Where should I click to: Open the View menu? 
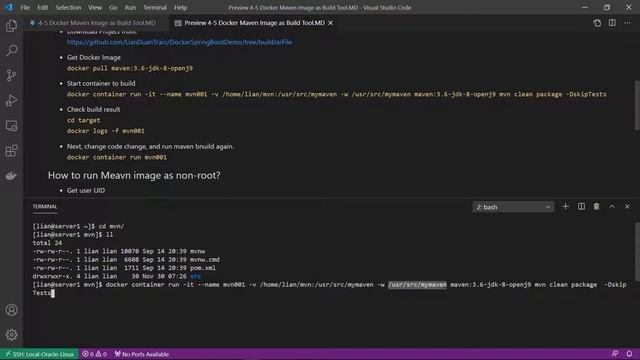95,7
